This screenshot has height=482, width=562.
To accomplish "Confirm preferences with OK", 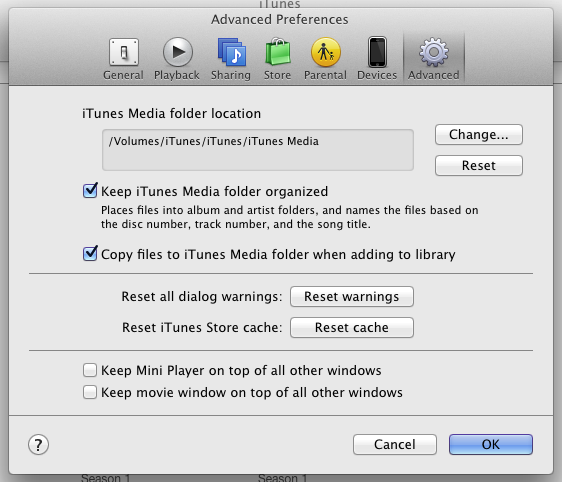I will click(x=491, y=445).
